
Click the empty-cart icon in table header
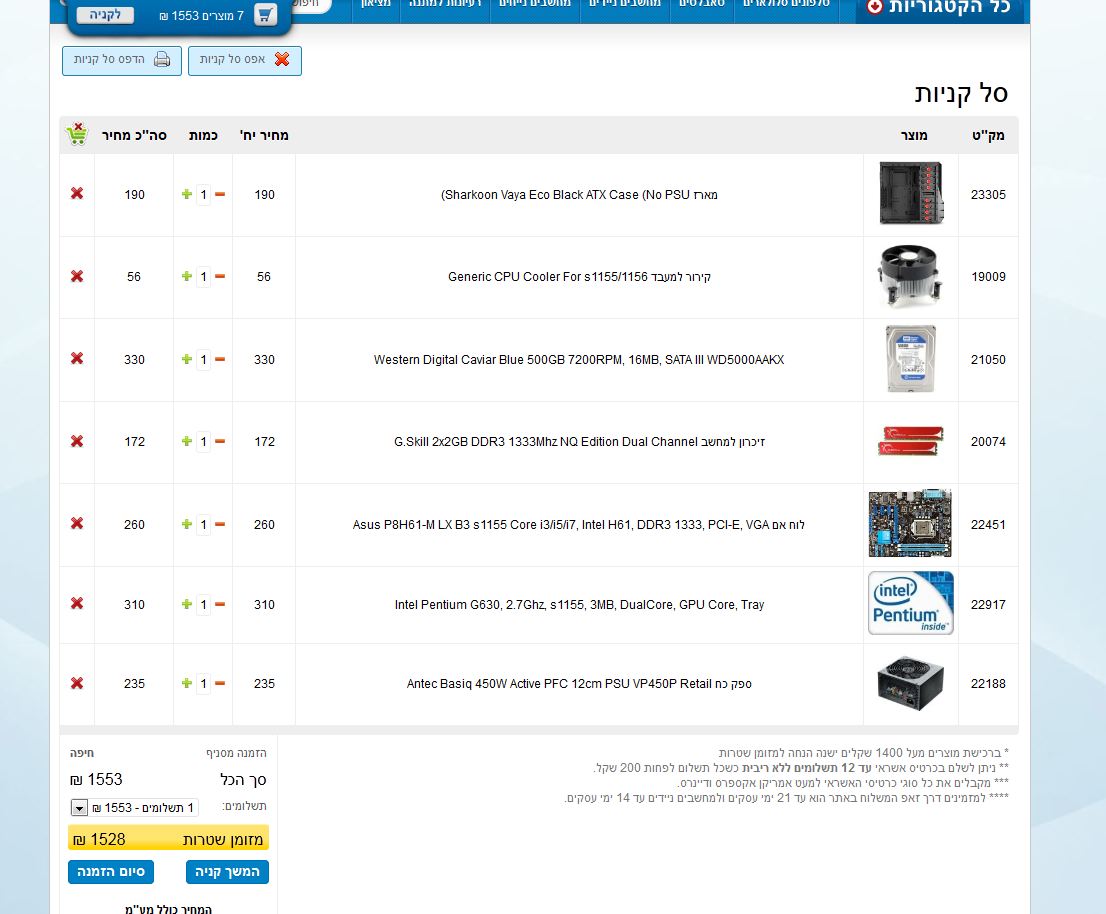tap(77, 134)
